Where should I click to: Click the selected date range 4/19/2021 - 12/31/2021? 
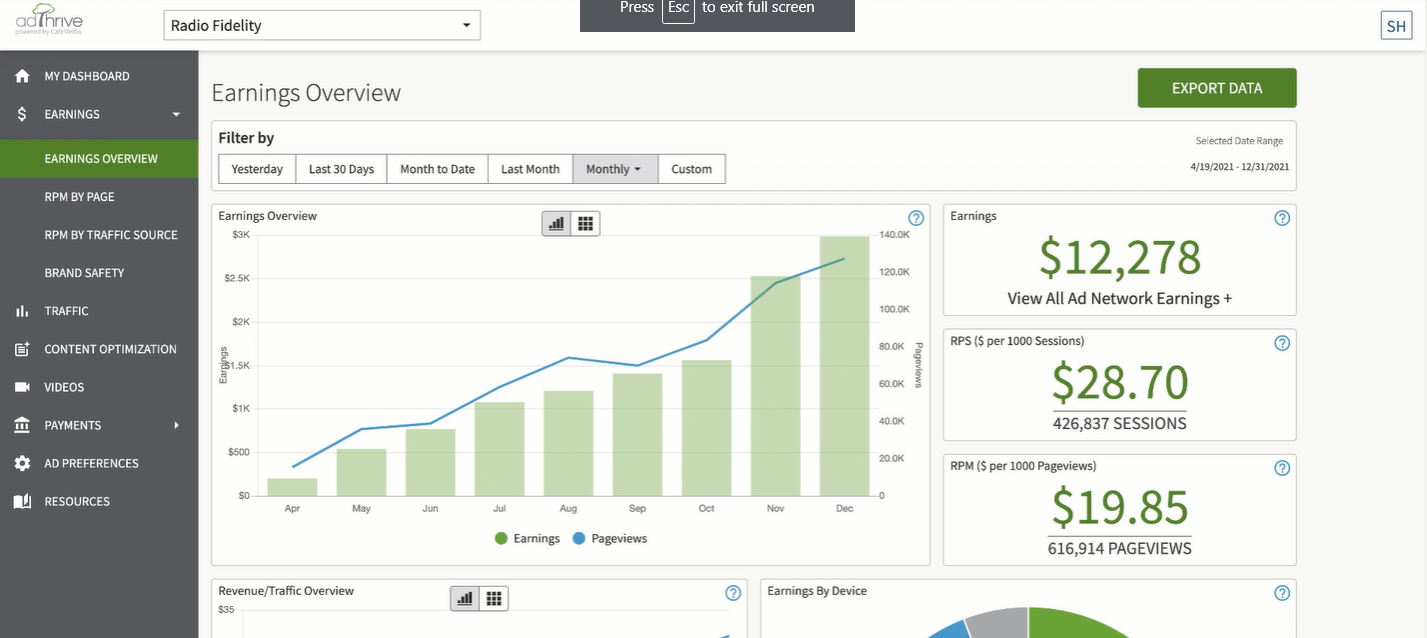[1239, 167]
